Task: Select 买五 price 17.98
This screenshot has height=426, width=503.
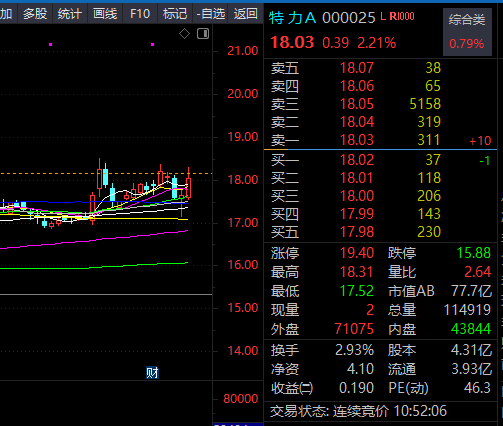Action: [357, 232]
